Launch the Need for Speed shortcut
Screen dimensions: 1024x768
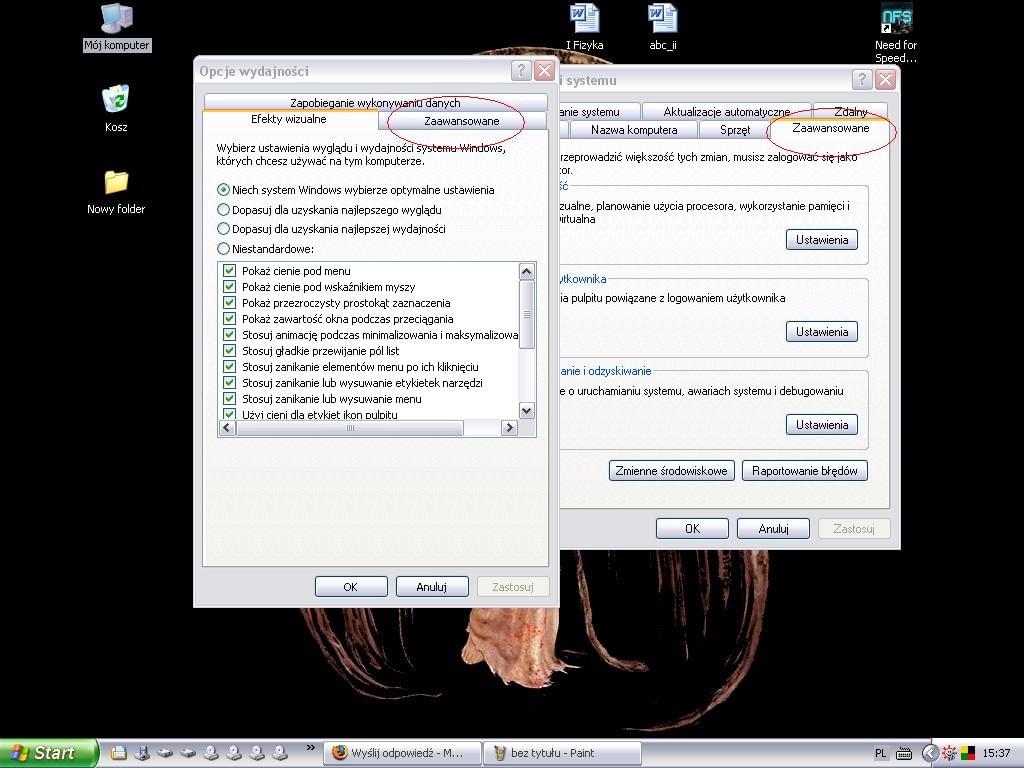click(x=895, y=20)
